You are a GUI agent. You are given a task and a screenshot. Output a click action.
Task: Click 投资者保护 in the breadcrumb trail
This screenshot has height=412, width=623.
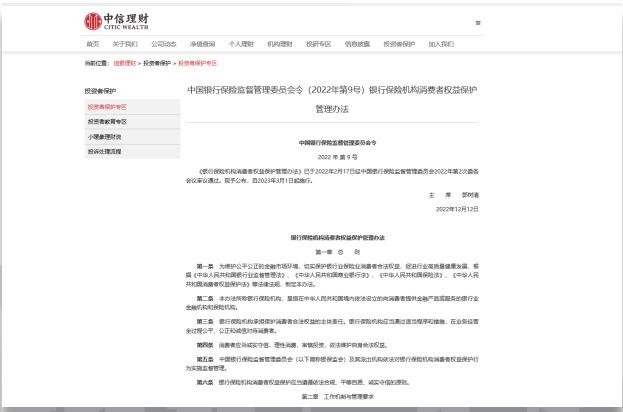[157, 63]
